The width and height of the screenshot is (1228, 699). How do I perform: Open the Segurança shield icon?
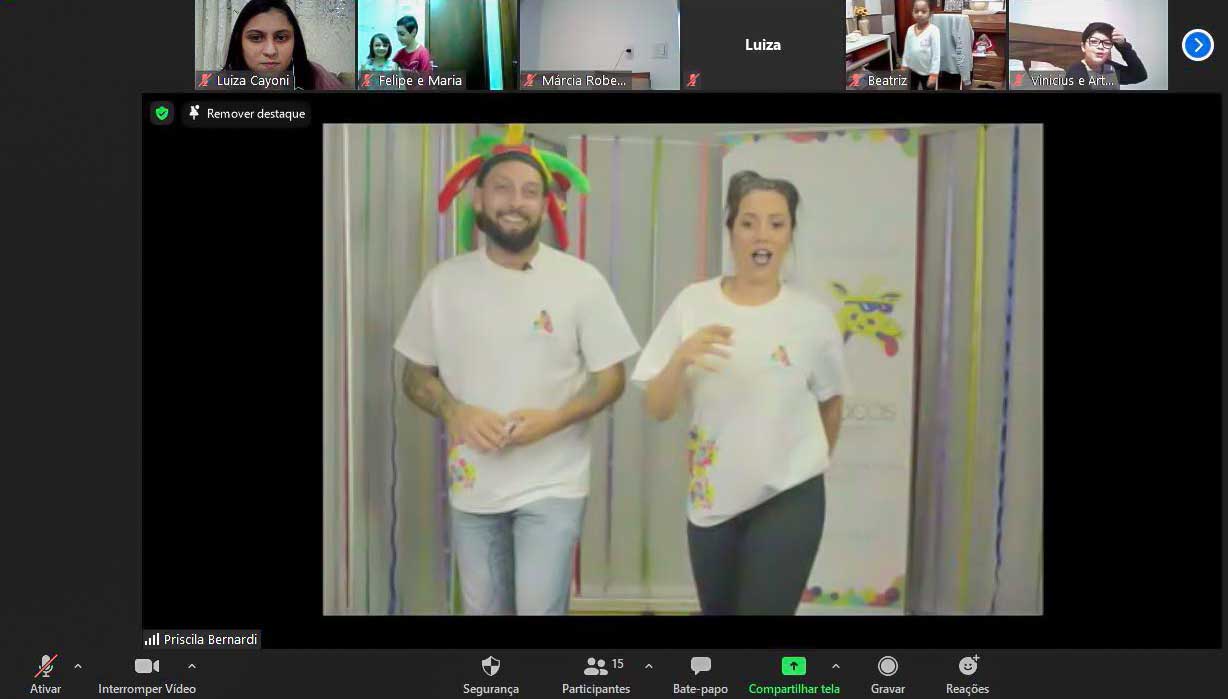(490, 667)
